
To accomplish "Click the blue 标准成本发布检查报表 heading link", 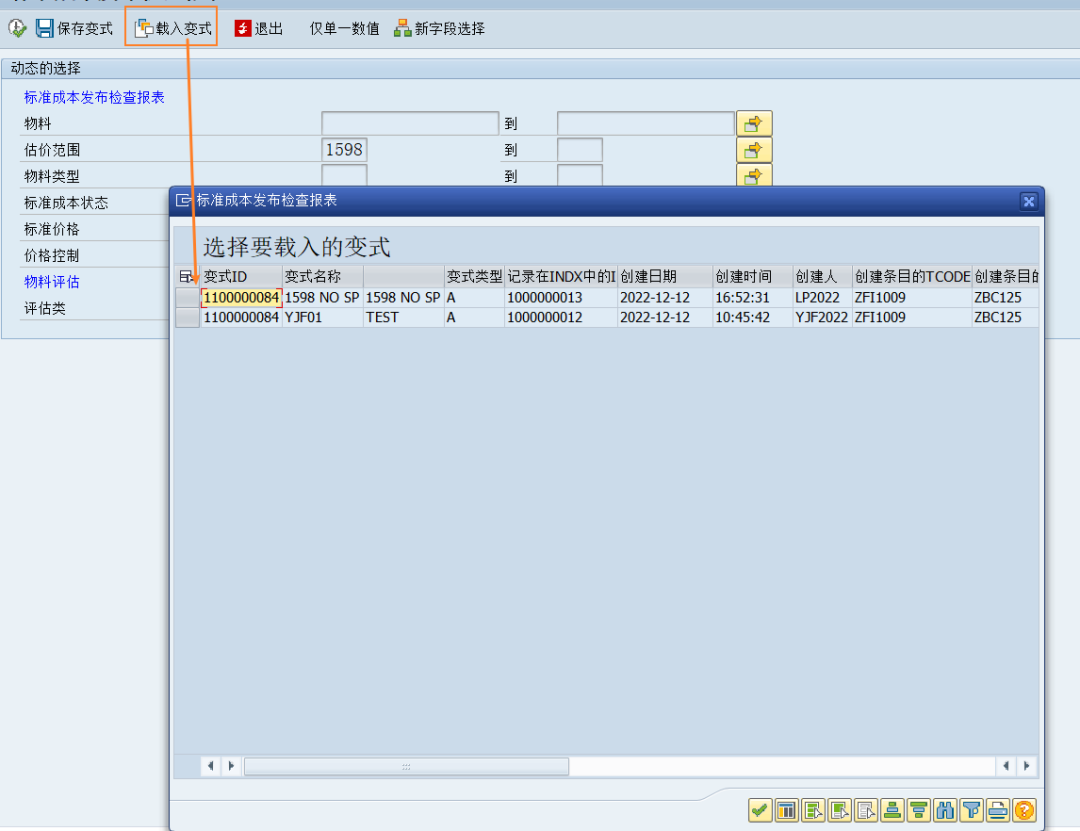I will pos(94,97).
